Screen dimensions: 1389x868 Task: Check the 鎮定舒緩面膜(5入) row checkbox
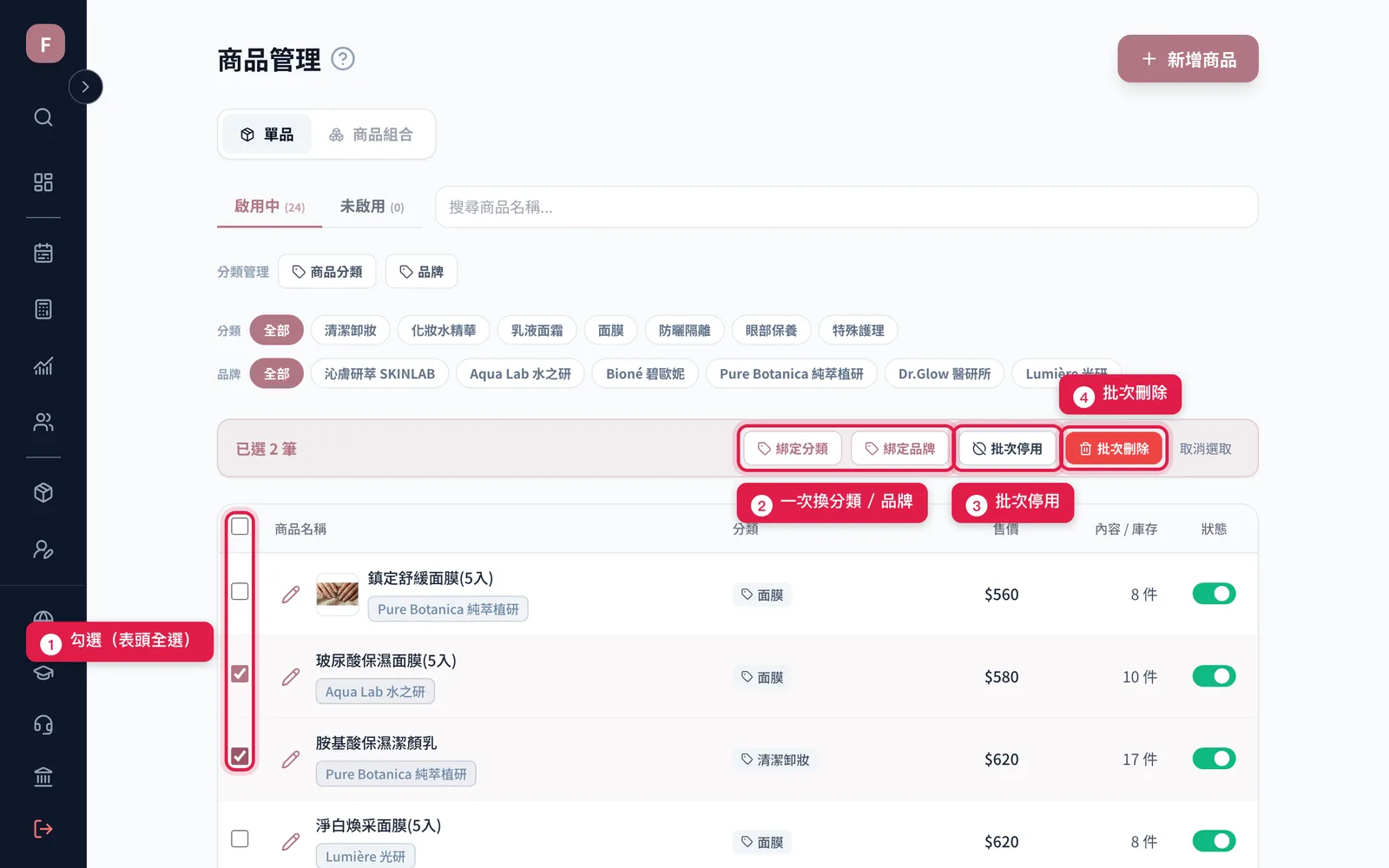240,592
